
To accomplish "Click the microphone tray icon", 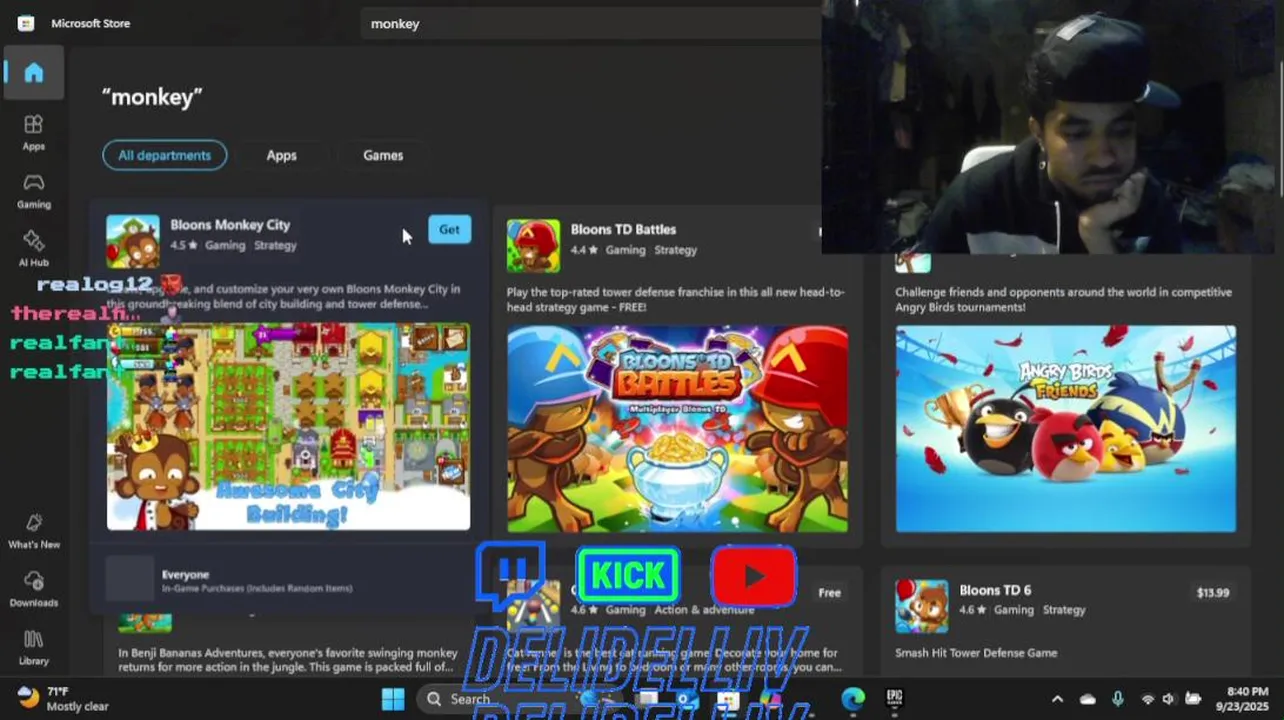I will [x=1118, y=699].
